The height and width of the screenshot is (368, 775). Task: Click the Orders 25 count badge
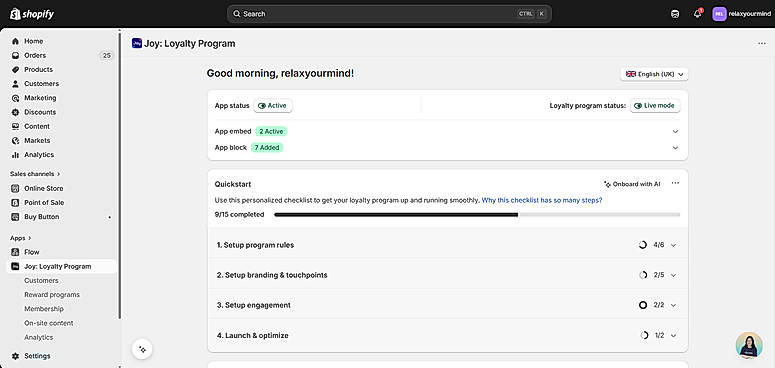point(106,55)
